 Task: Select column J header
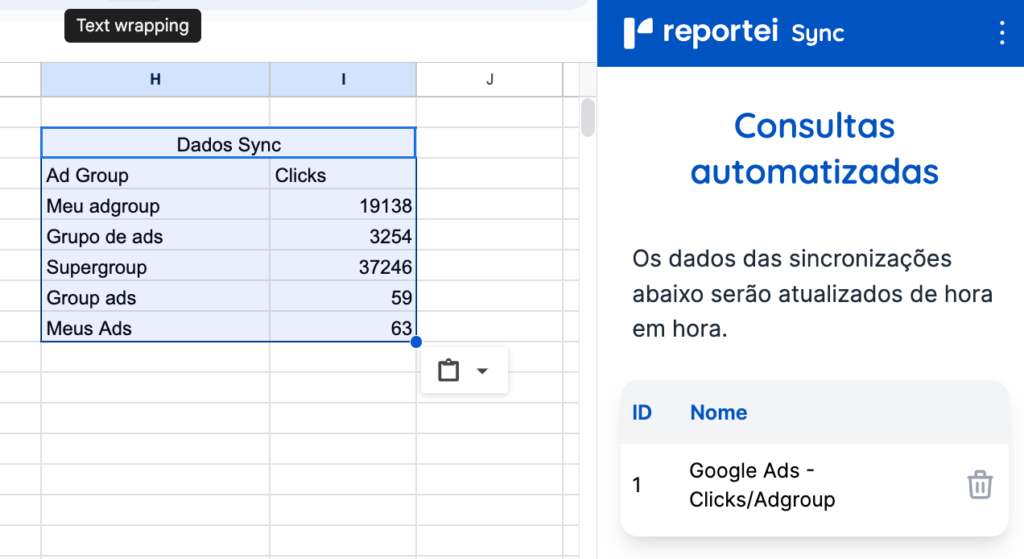click(489, 80)
